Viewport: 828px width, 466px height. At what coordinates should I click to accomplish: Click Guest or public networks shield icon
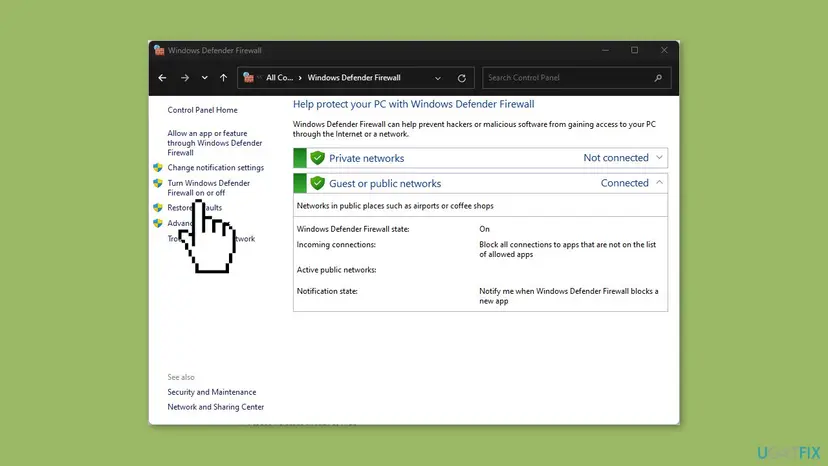pyautogui.click(x=317, y=183)
